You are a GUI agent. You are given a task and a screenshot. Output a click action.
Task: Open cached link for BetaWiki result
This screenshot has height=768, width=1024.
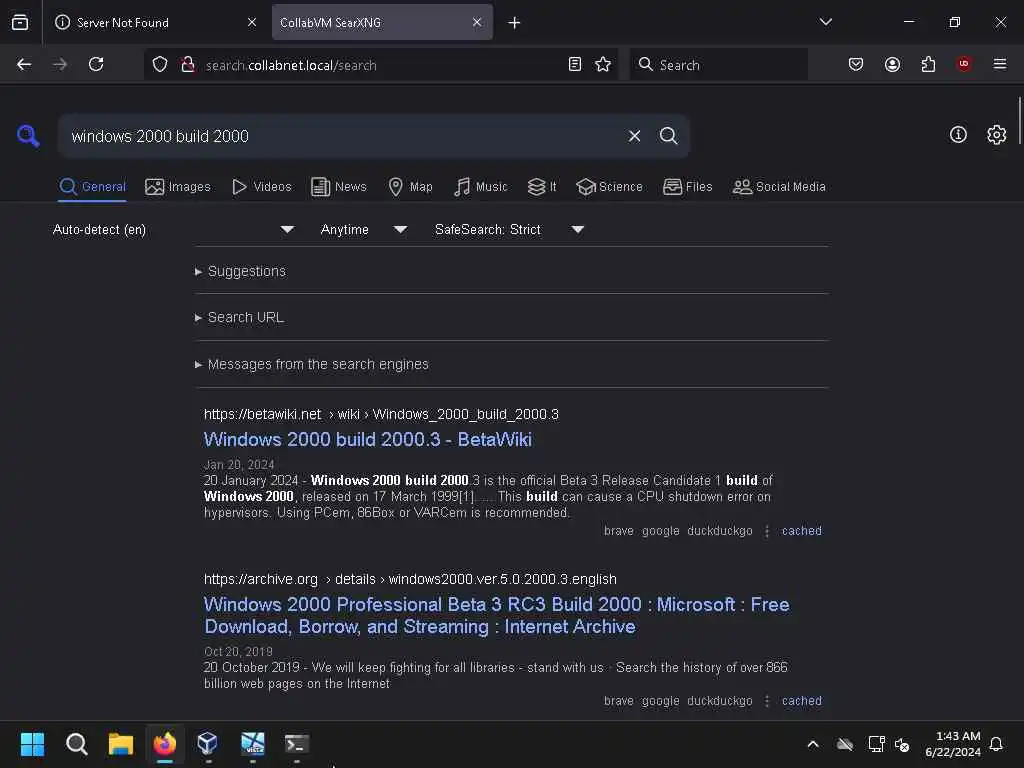[801, 531]
